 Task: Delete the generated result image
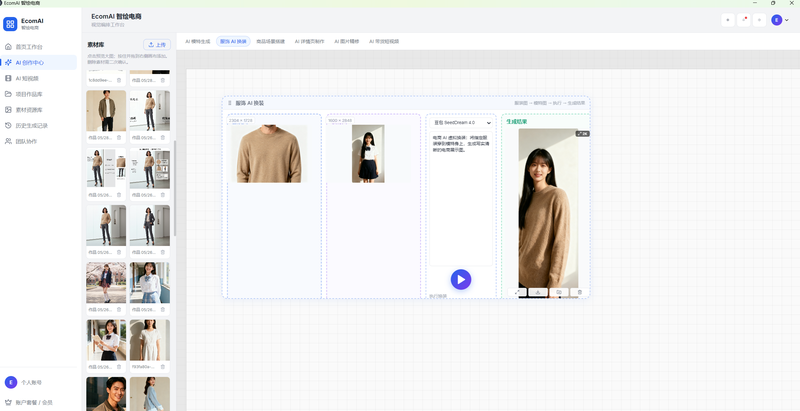[580, 292]
